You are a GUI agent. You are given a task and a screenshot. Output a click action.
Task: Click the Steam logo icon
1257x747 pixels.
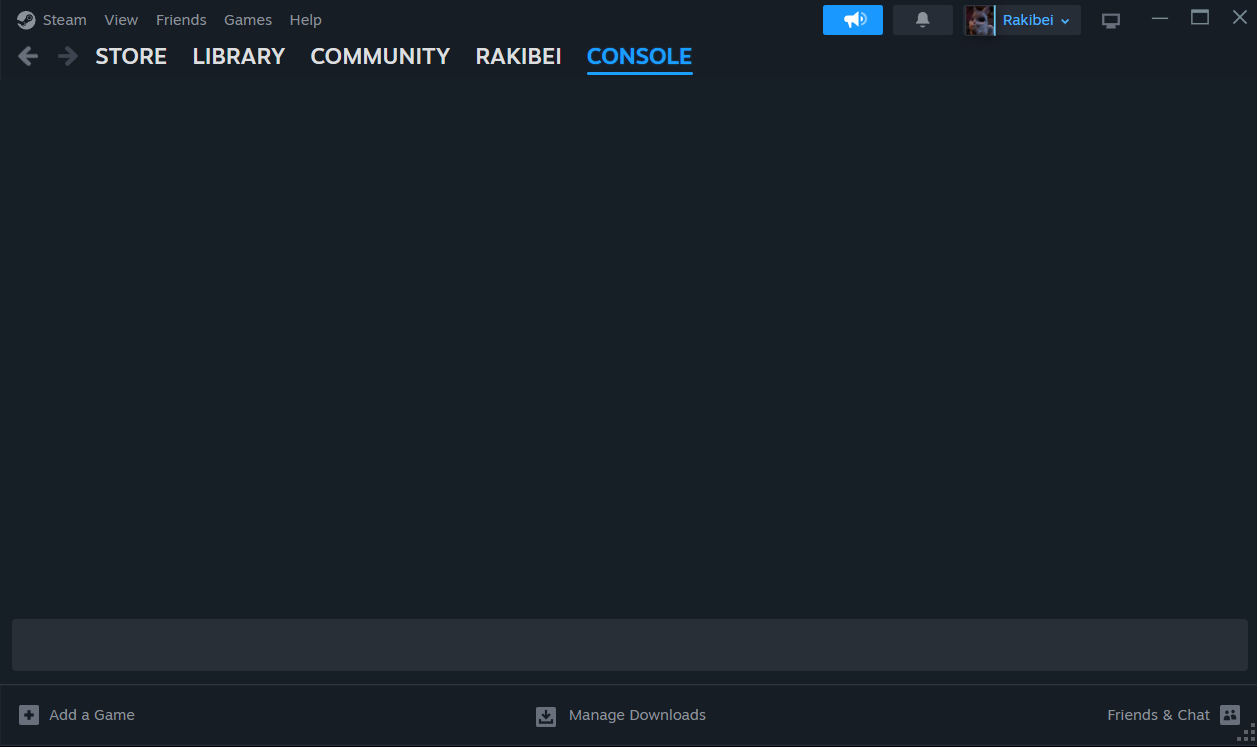[x=26, y=20]
